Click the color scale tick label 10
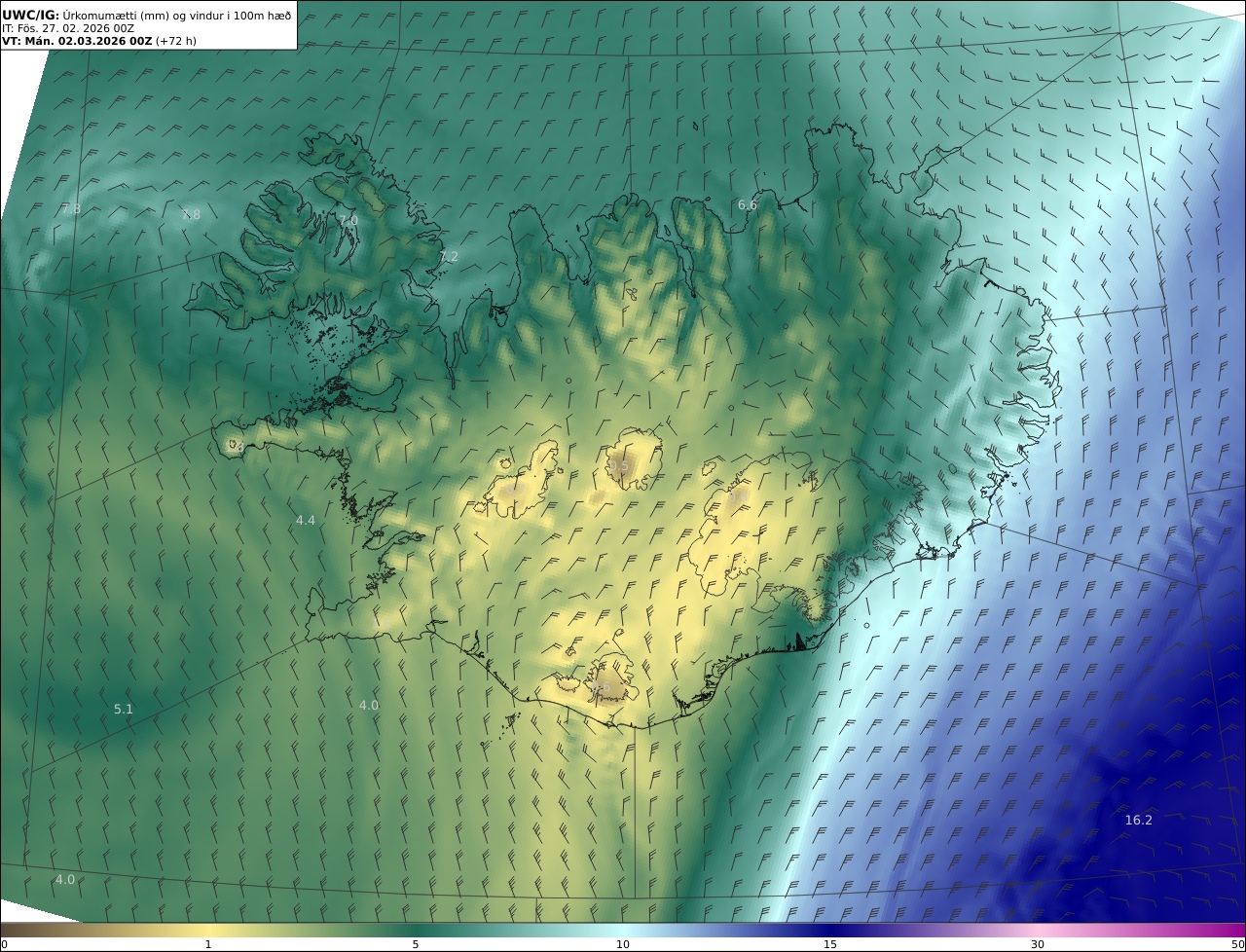This screenshot has height=952, width=1246. click(x=623, y=944)
